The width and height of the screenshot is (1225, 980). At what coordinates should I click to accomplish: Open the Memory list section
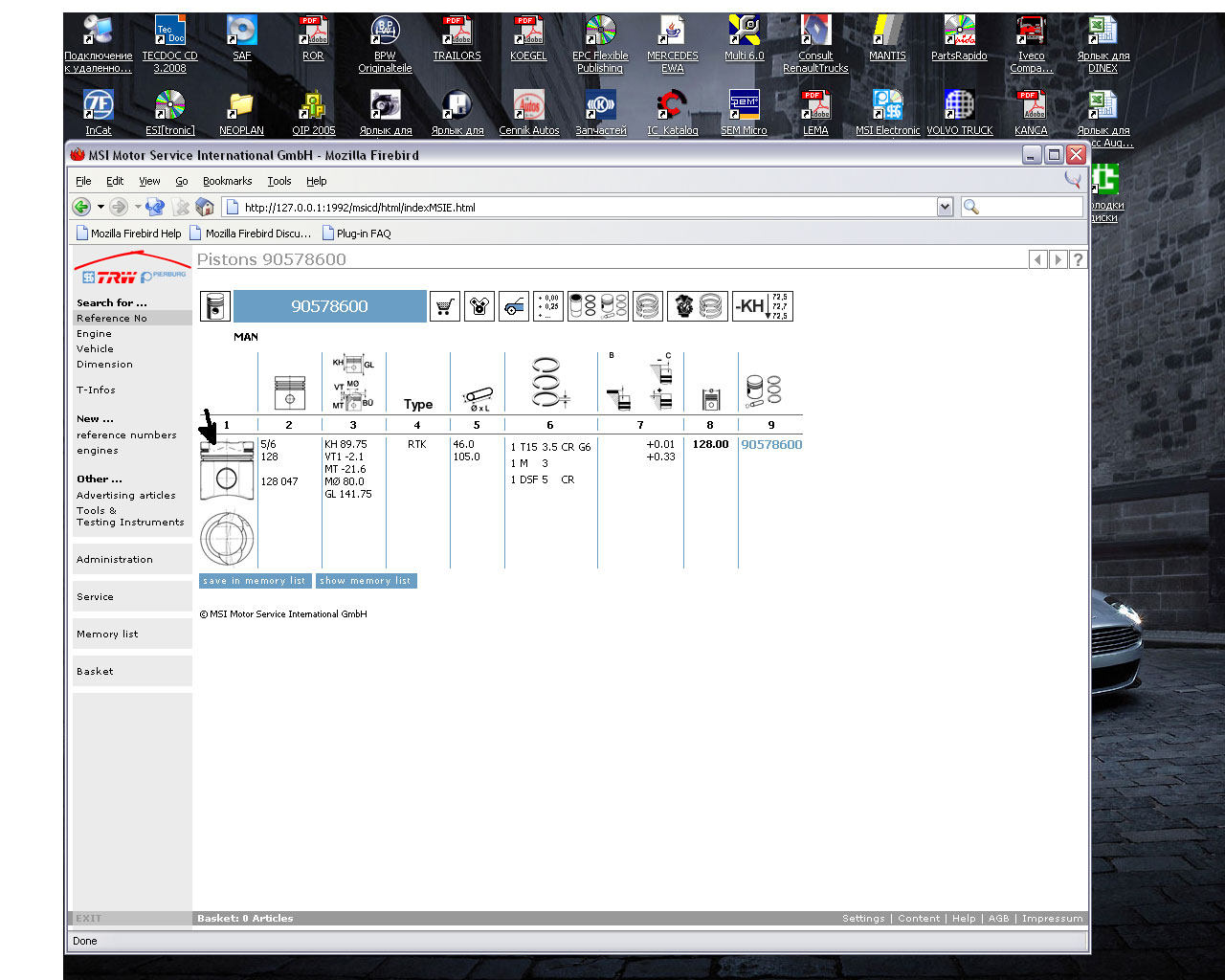tap(132, 635)
